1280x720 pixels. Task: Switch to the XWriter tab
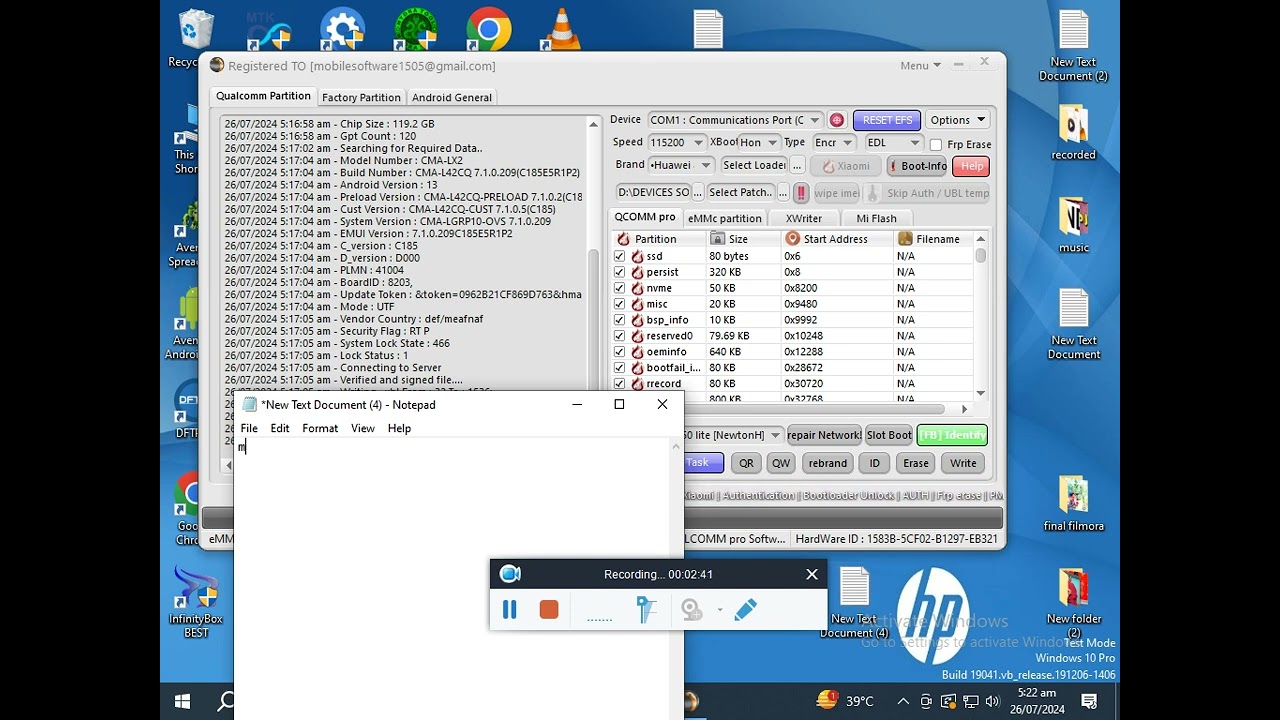point(804,218)
